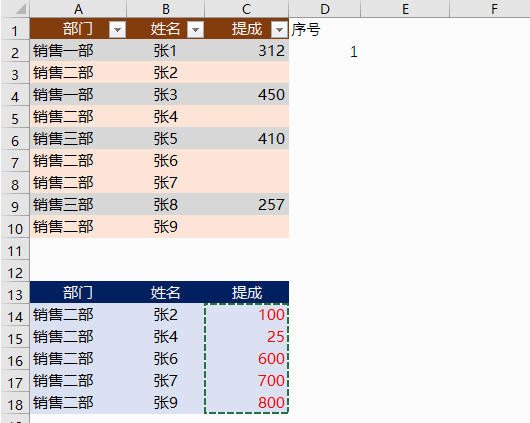Click cell containing 序号
The image size is (530, 423).
coord(324,29)
